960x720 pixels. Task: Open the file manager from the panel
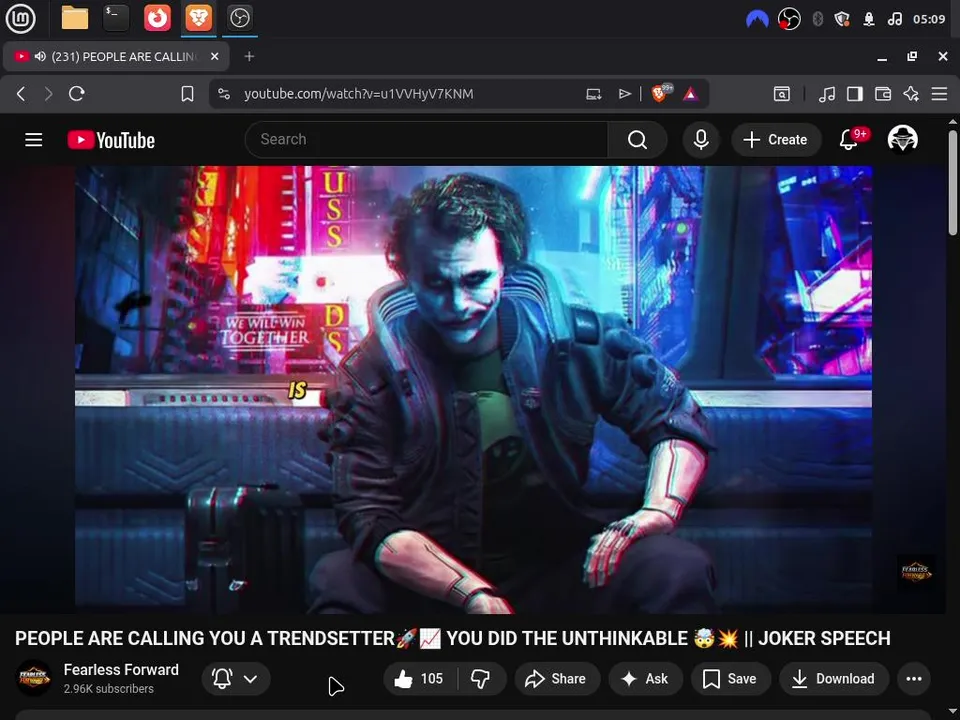tap(75, 18)
